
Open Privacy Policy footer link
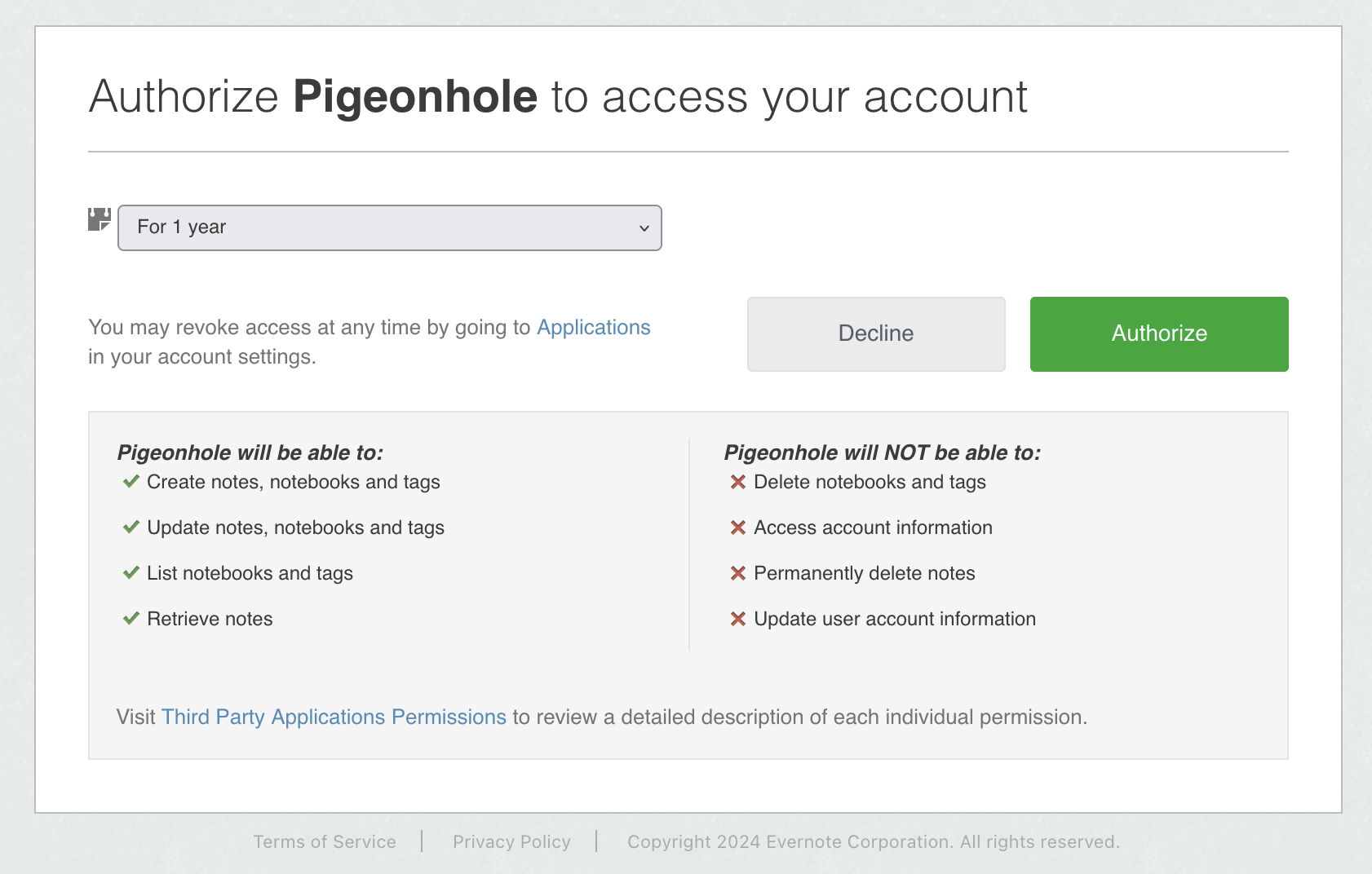tap(511, 842)
